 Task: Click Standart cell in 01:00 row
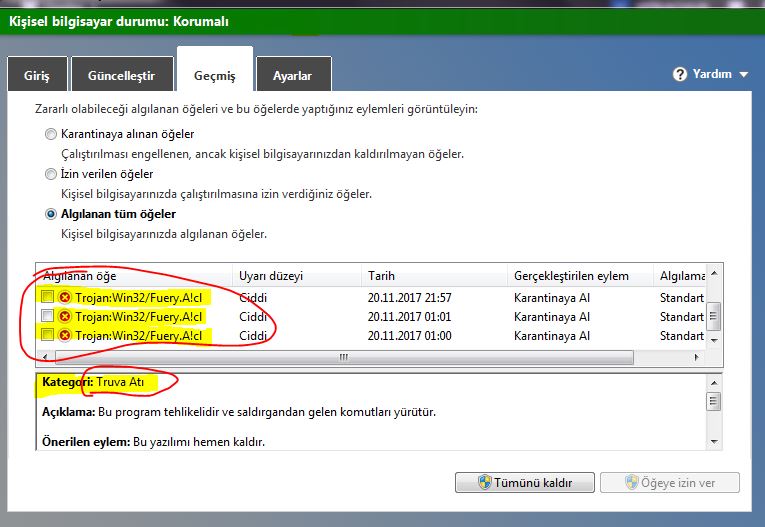[682, 336]
